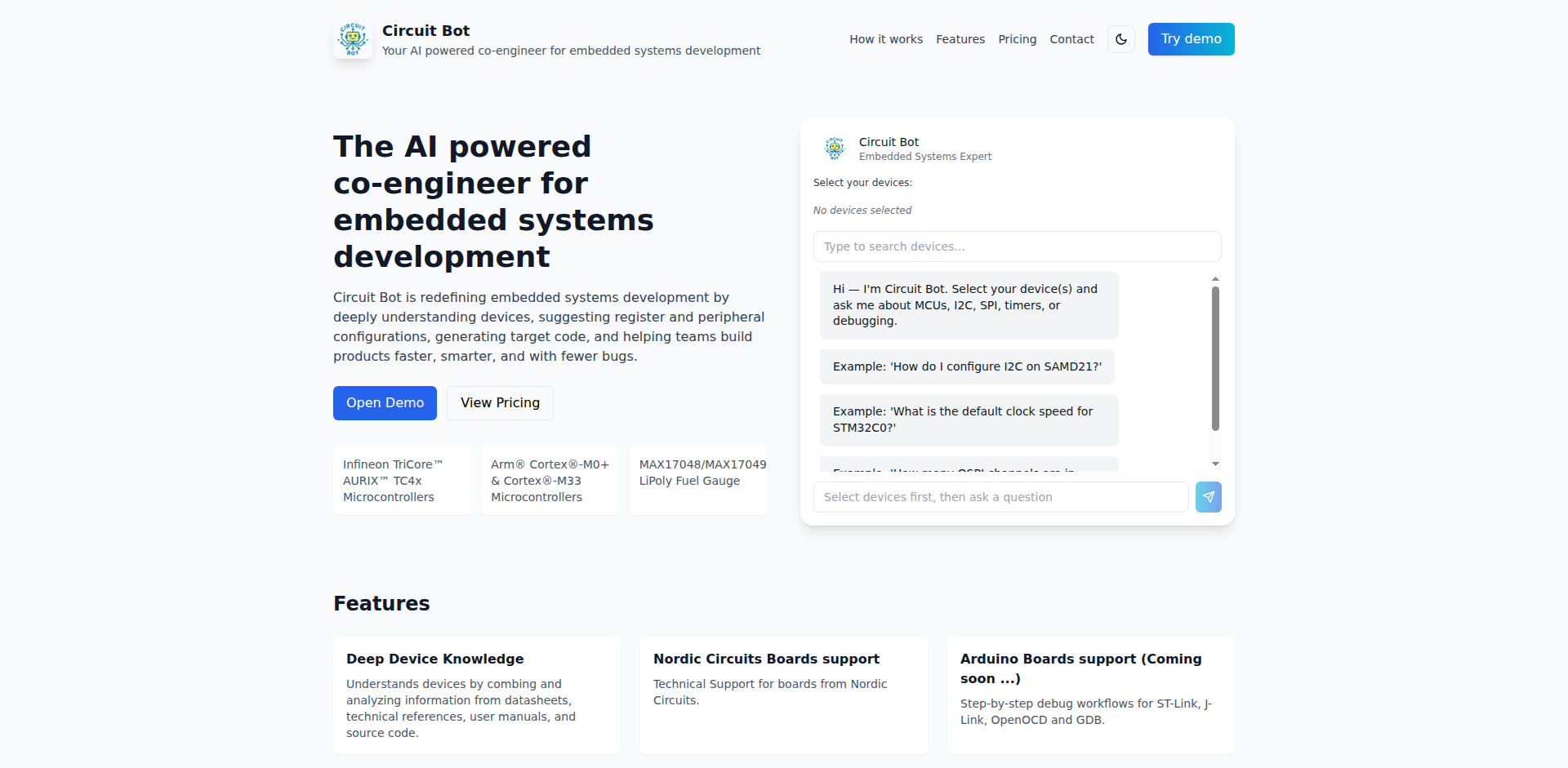Click the Features section heading
The image size is (1568, 768).
[x=381, y=603]
